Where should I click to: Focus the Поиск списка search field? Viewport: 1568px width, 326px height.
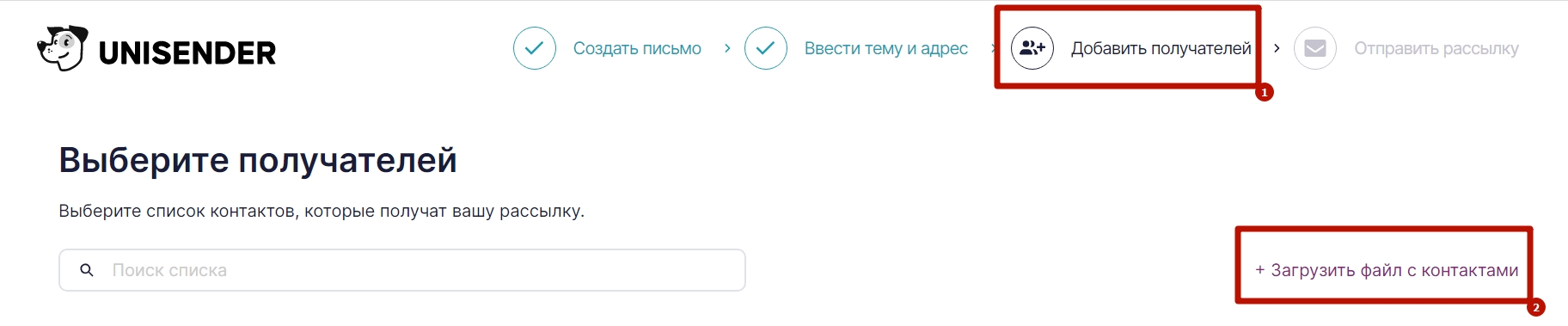(402, 270)
